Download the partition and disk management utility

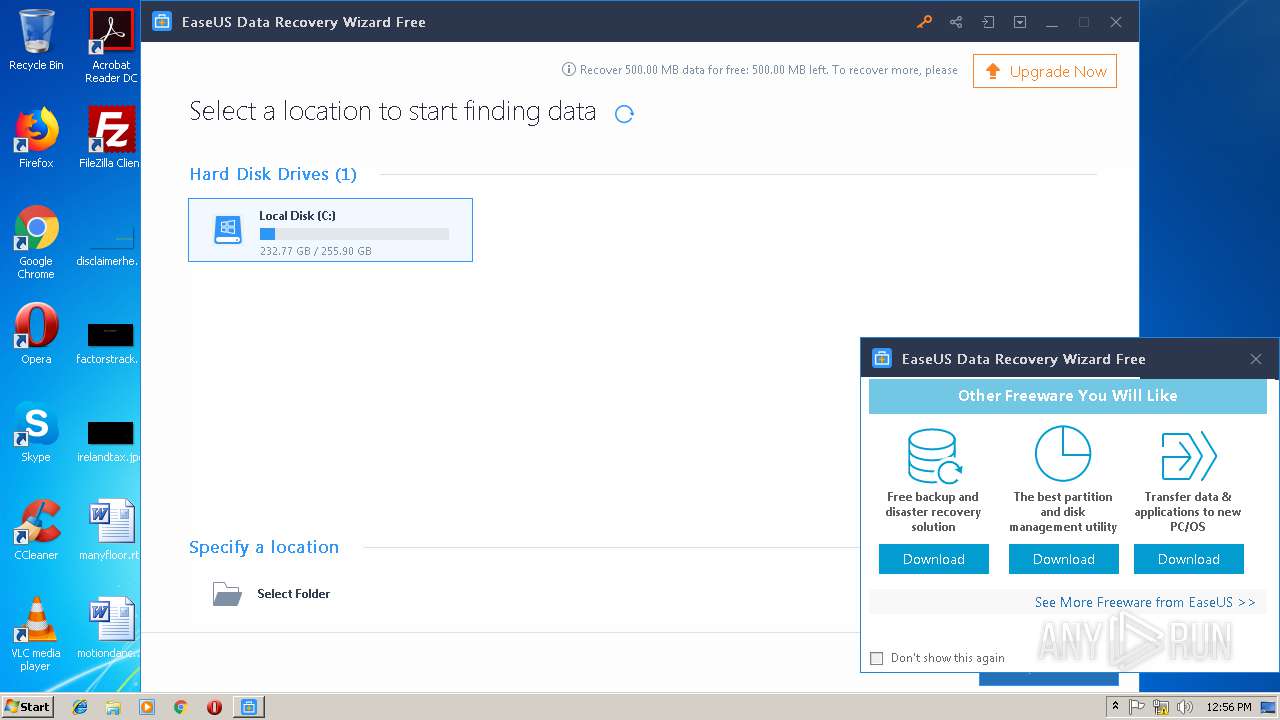[x=1064, y=559]
